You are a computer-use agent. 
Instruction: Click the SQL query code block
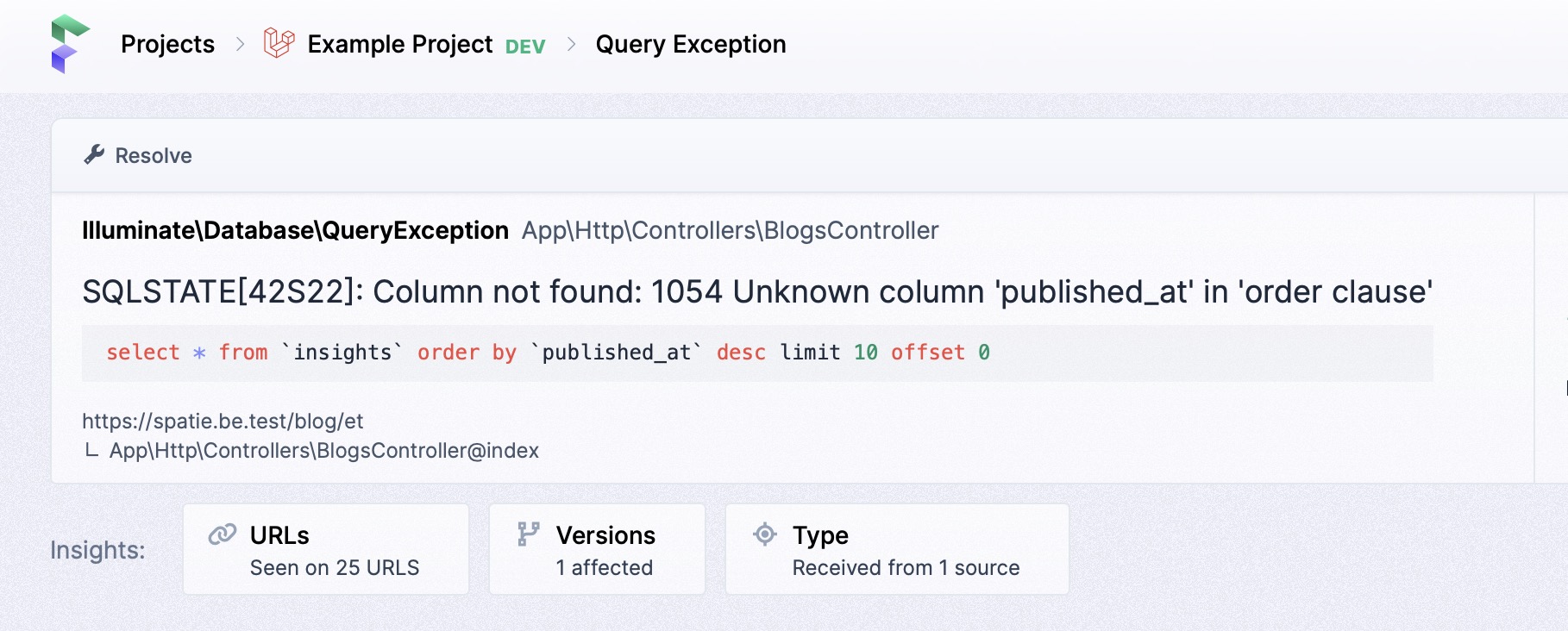(757, 353)
